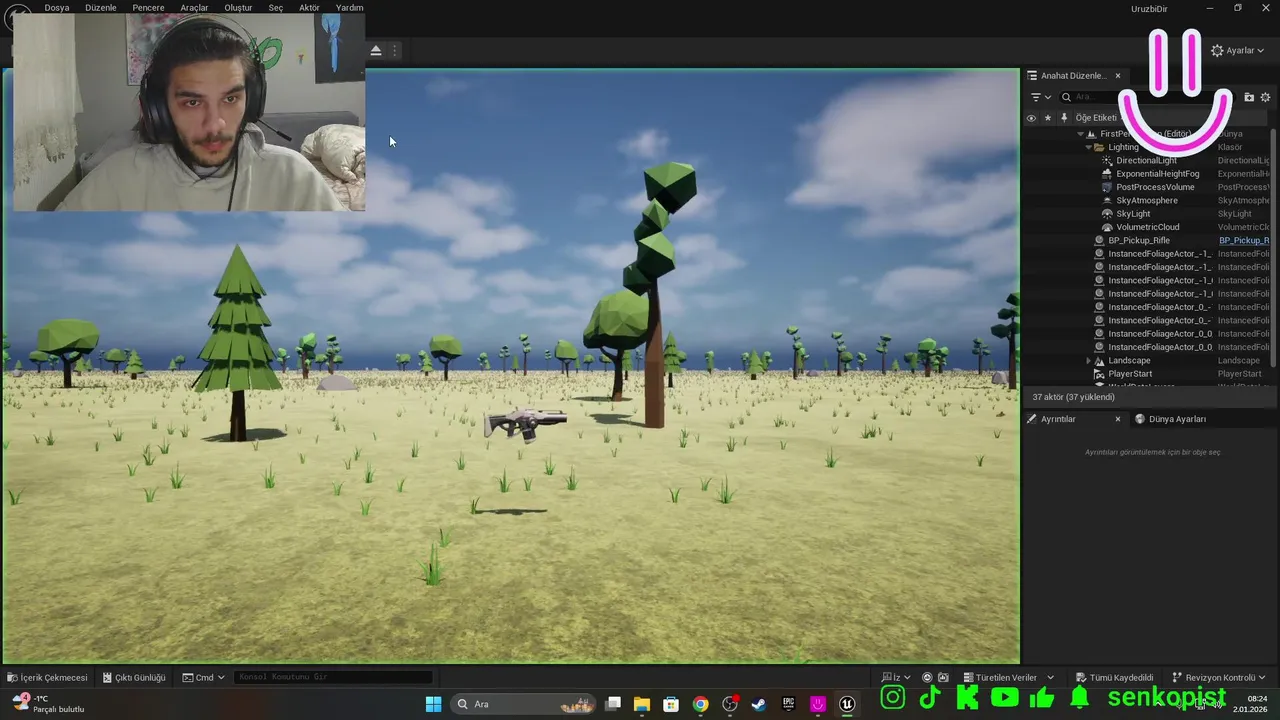Click the SkyLight icon
1280x720 pixels.
pyautogui.click(x=1106, y=214)
